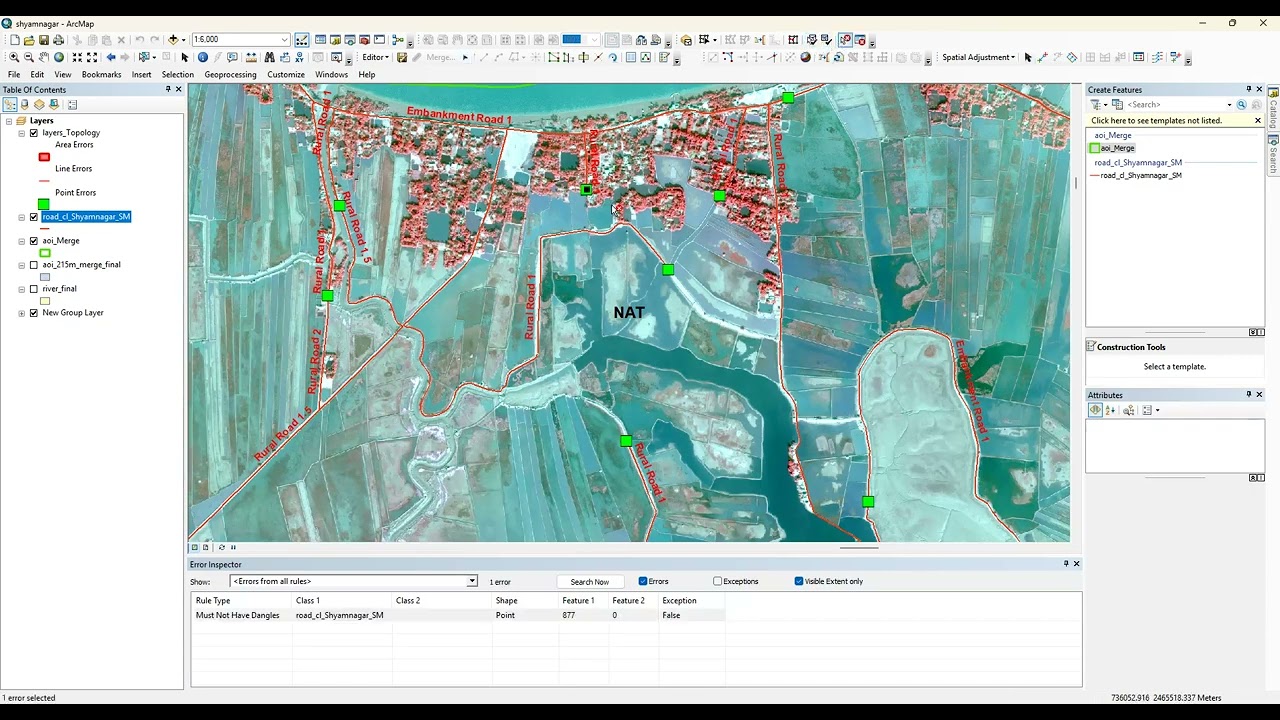
Task: Sort errors by Exception column
Action: 692,601
